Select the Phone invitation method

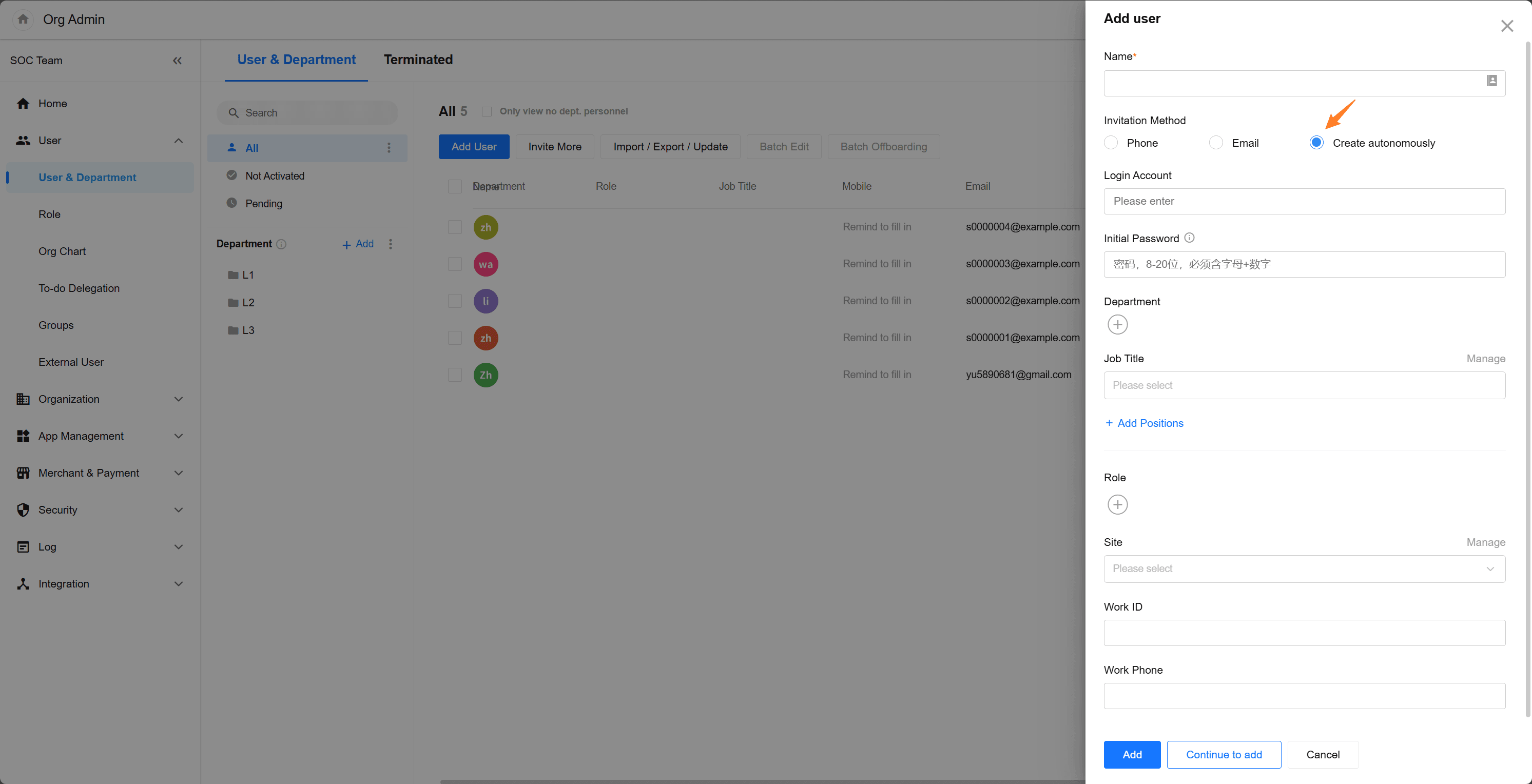(1111, 143)
